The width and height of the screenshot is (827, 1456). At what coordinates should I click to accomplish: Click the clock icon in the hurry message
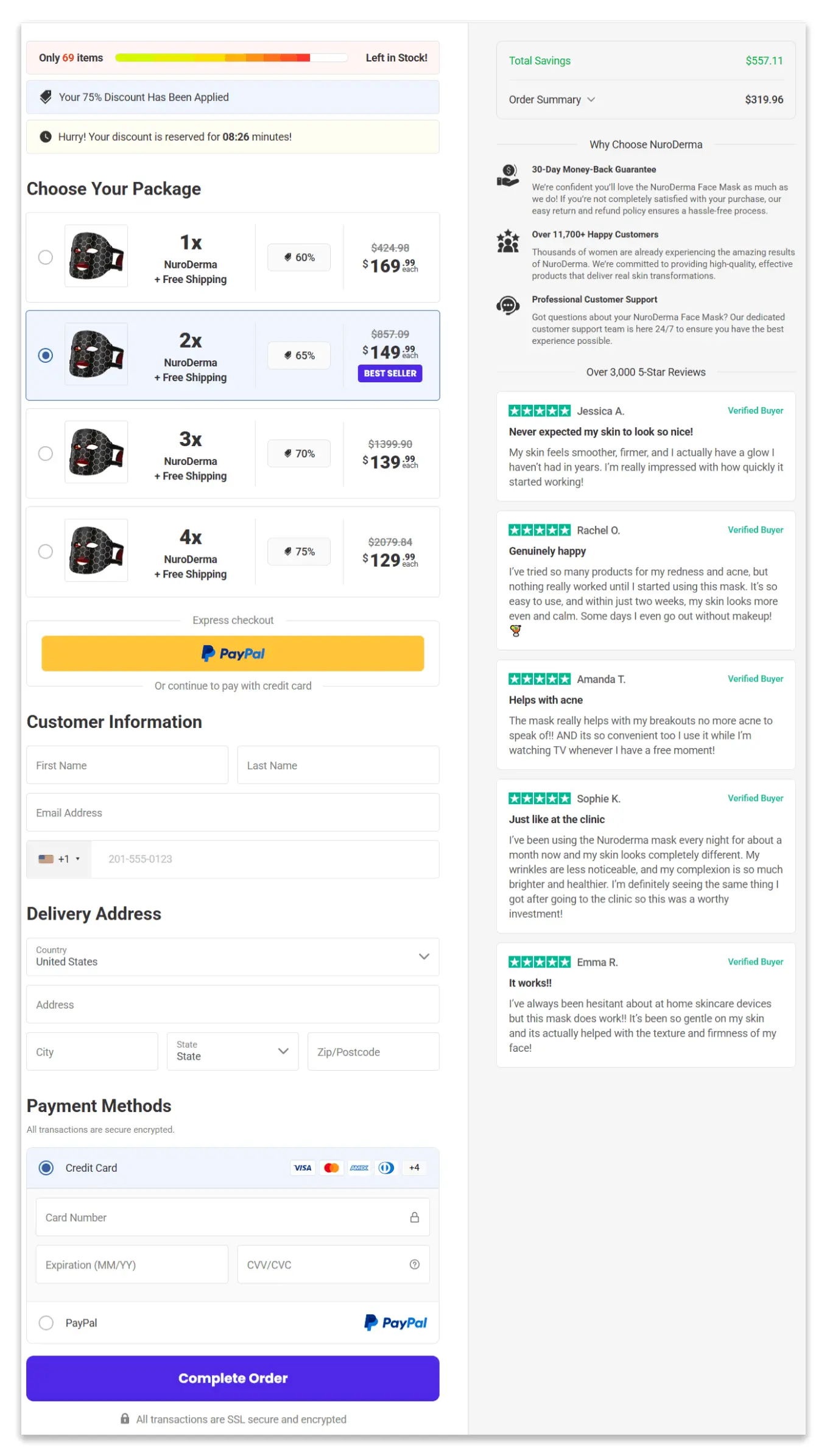(45, 136)
